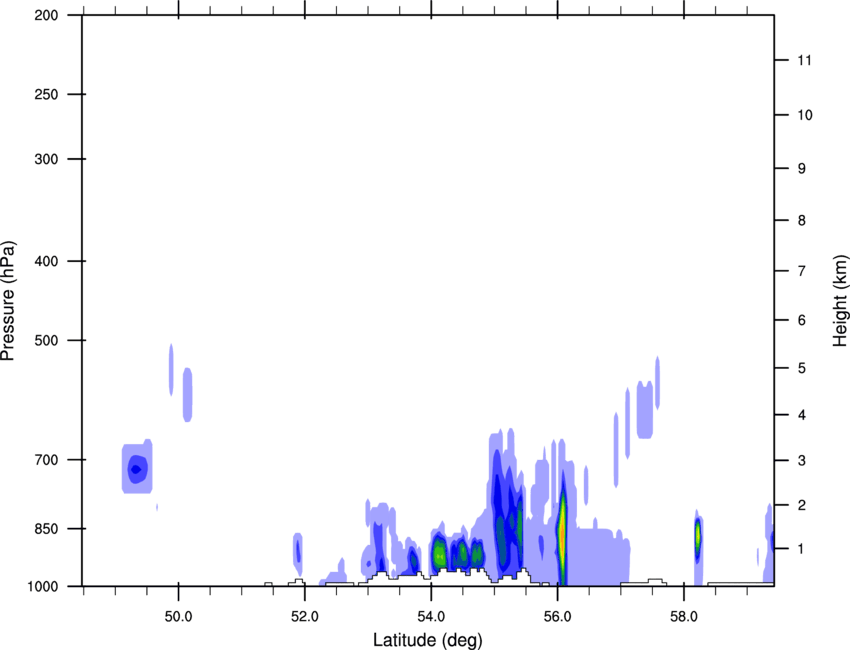Click the 'Height (km)' axis title
Image resolution: width=850 pixels, height=650 pixels.
840,301
